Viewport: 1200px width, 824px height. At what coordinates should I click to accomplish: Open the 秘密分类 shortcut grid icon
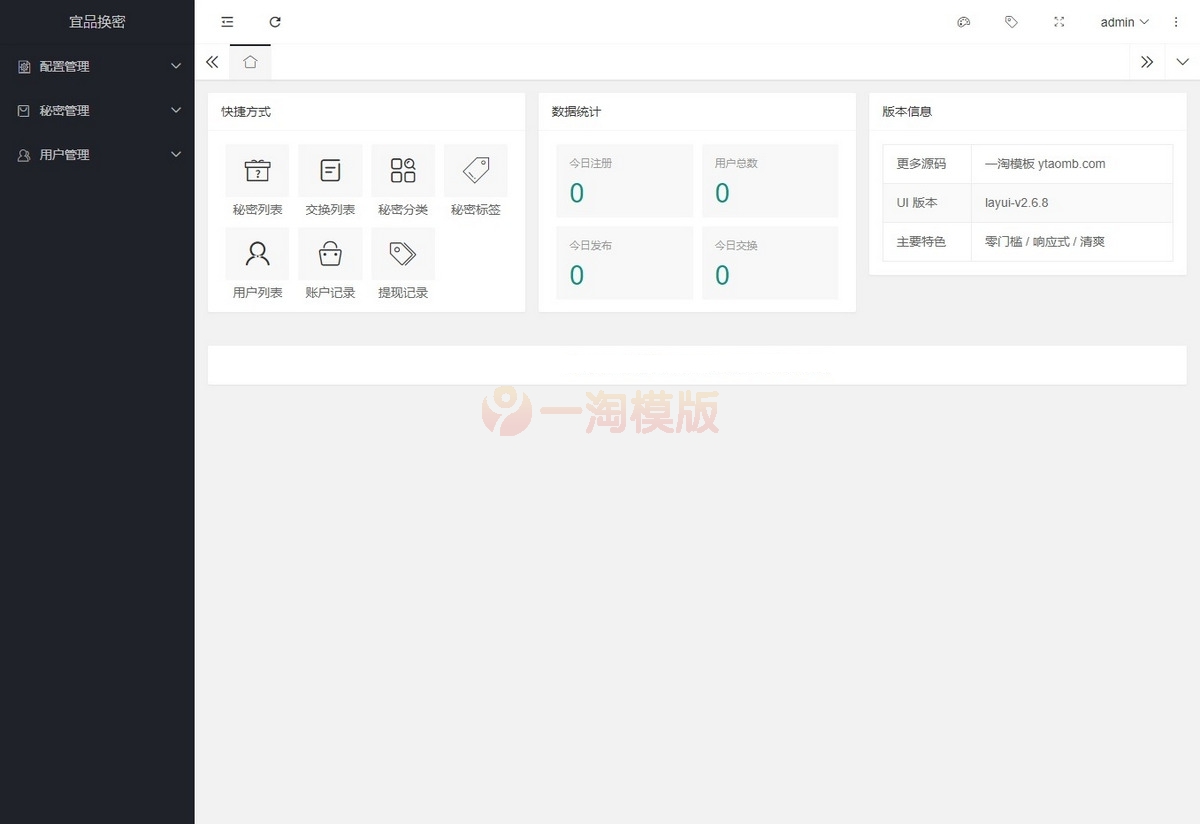(403, 171)
